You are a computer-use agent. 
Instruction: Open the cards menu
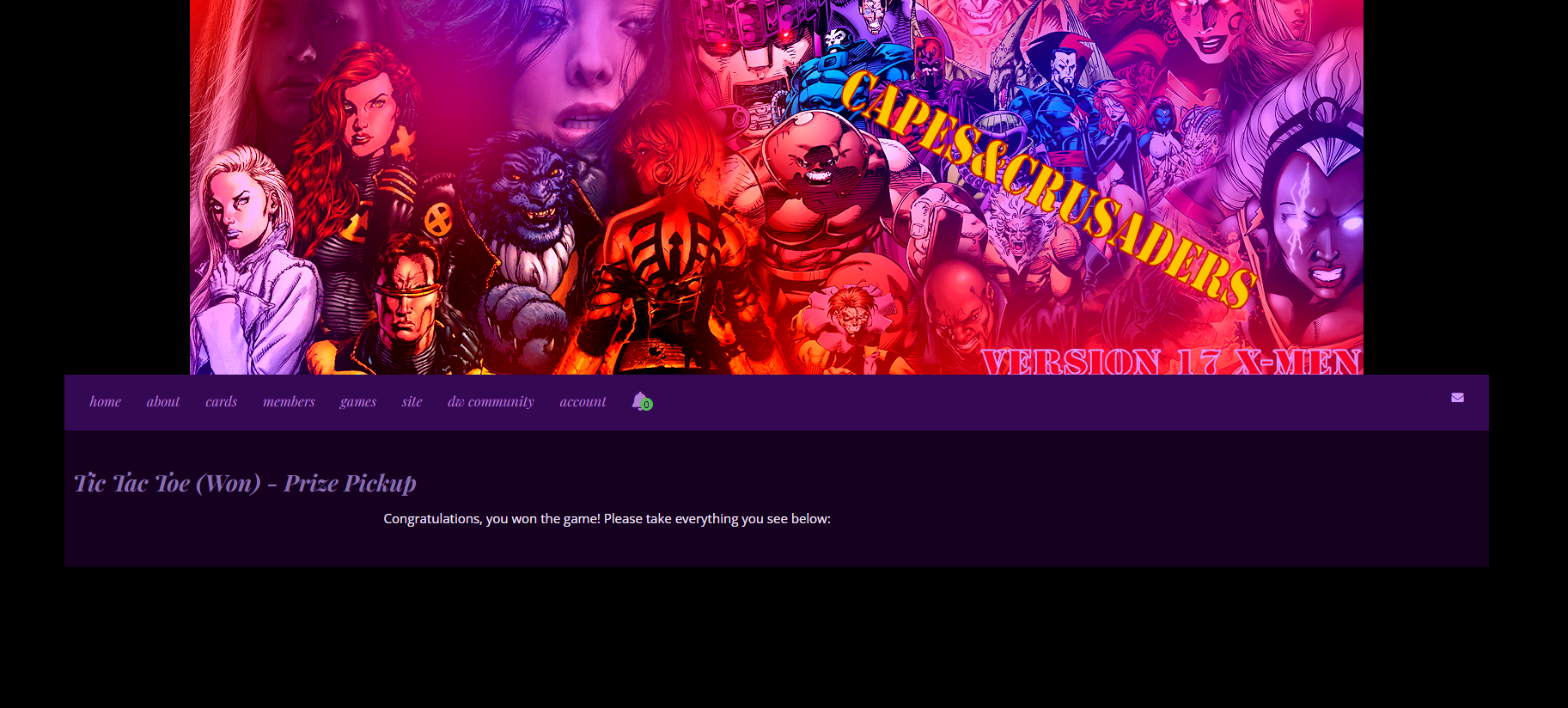point(221,401)
